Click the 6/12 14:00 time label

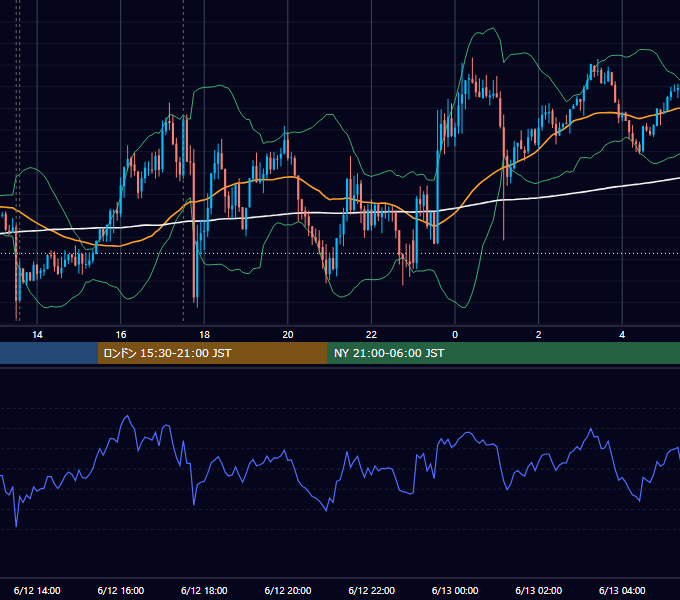pos(37,590)
